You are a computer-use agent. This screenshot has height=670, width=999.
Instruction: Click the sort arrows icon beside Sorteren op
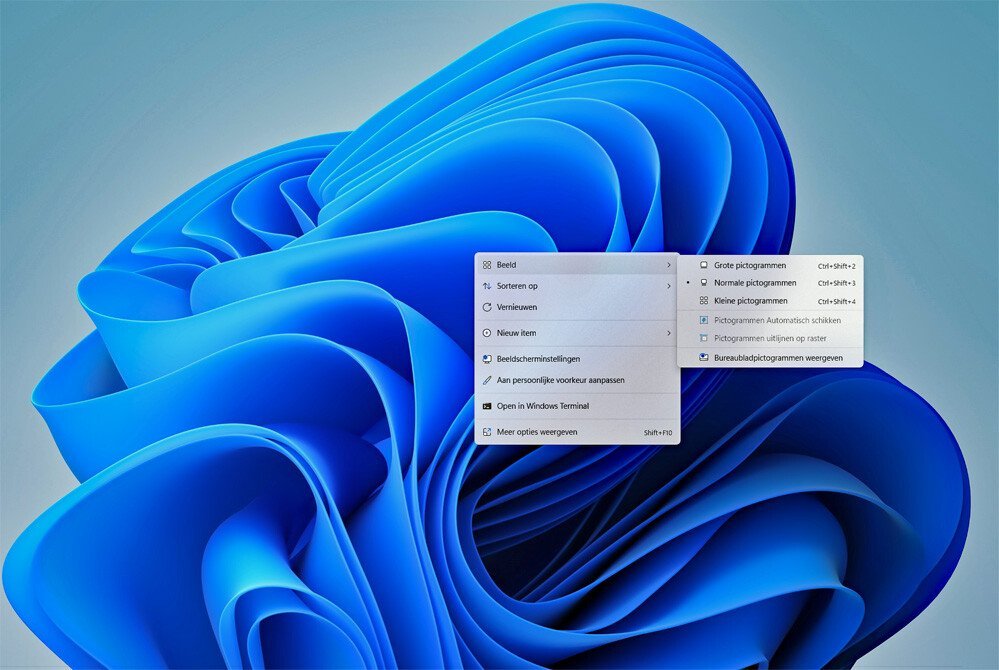487,286
